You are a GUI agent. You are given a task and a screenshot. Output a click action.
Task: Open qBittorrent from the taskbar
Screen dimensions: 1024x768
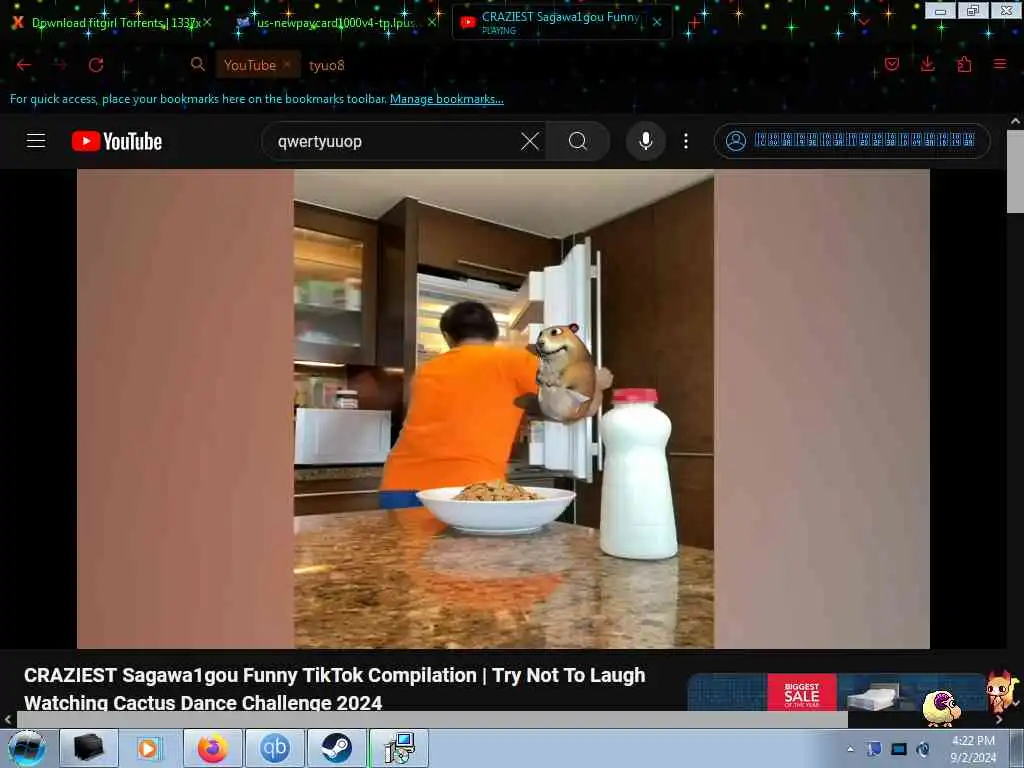(274, 748)
